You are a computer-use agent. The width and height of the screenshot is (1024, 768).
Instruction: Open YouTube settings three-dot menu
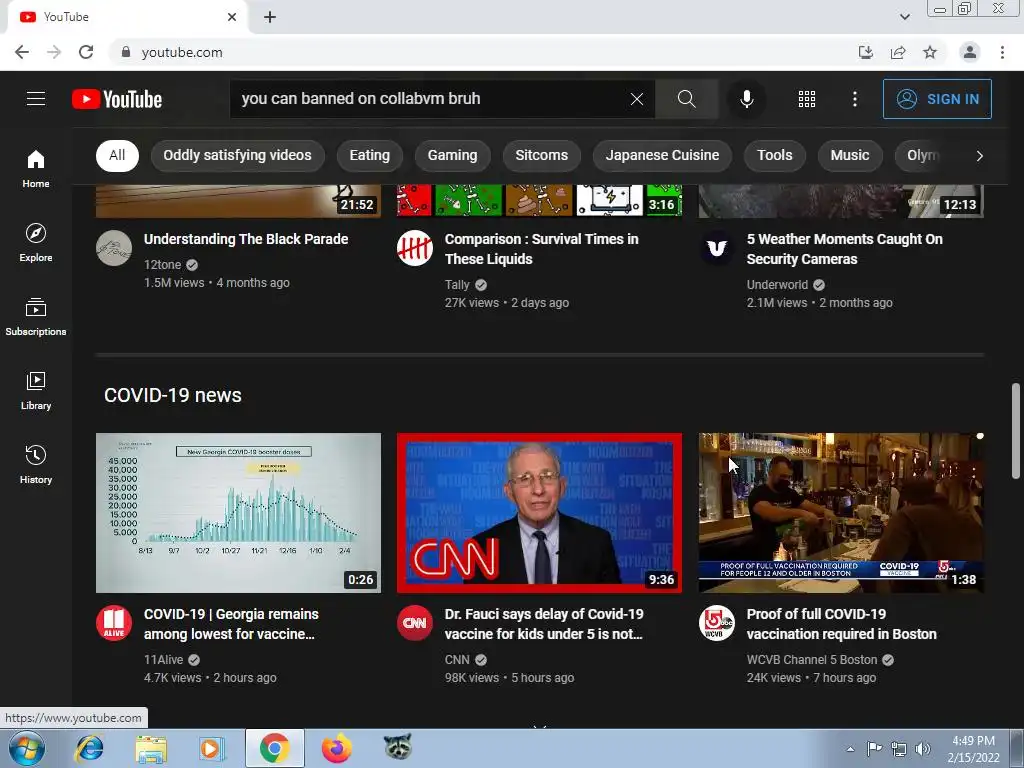click(855, 99)
